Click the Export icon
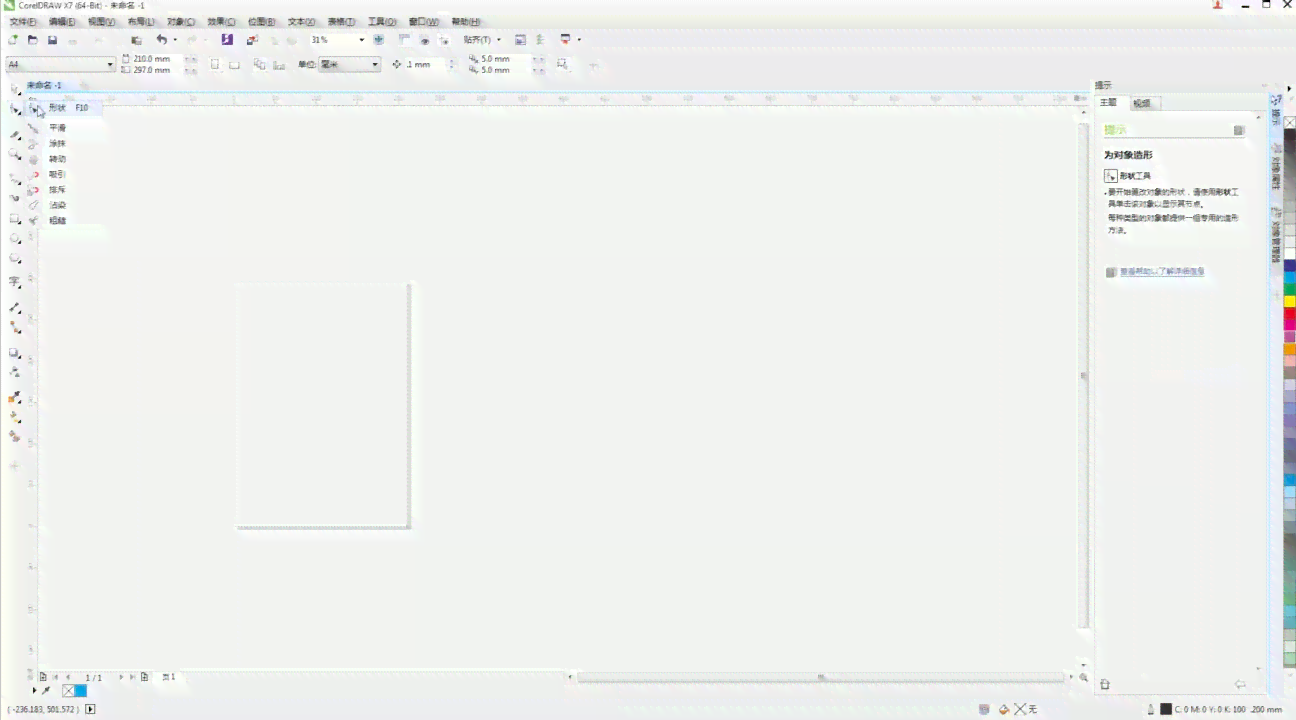The width and height of the screenshot is (1296, 720). [252, 40]
